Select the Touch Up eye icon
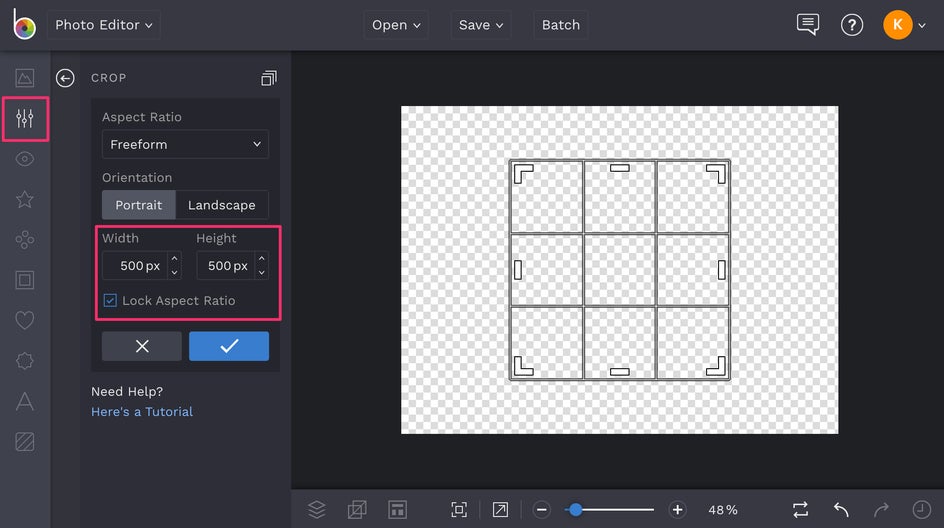 tap(25, 159)
